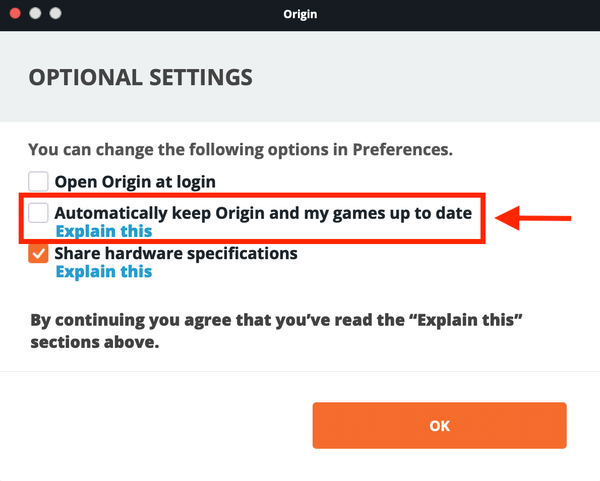Click the OPTIONAL SETTINGS heading
This screenshot has height=481, width=600.
[140, 77]
